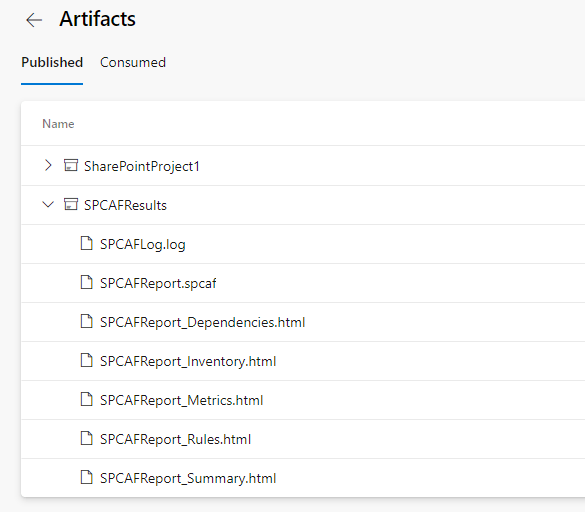The height and width of the screenshot is (512, 585).
Task: Select the SPCAFResults artifact name
Action: click(x=125, y=205)
